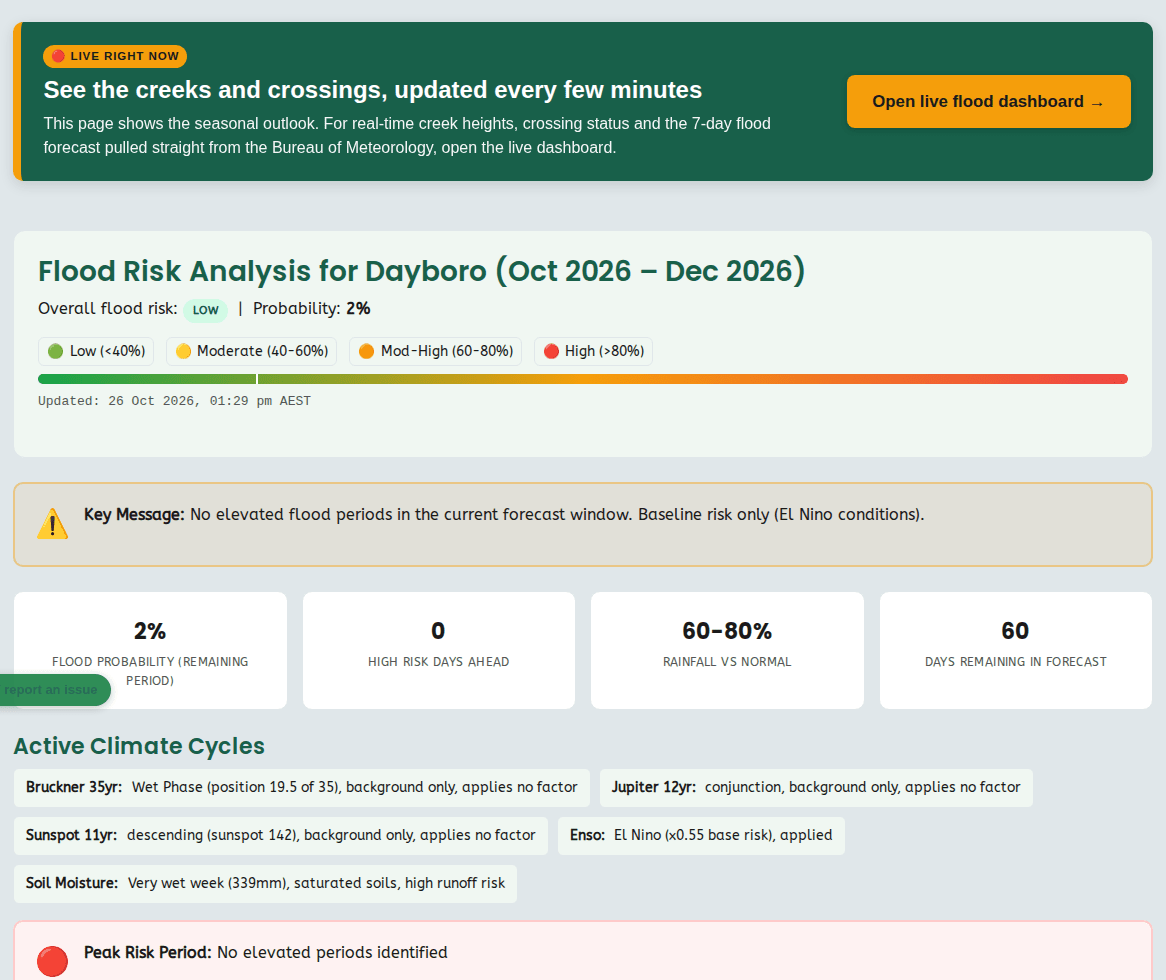Click the 60 Days Remaining in Forecast card
This screenshot has height=980, width=1166.
coord(1016,650)
